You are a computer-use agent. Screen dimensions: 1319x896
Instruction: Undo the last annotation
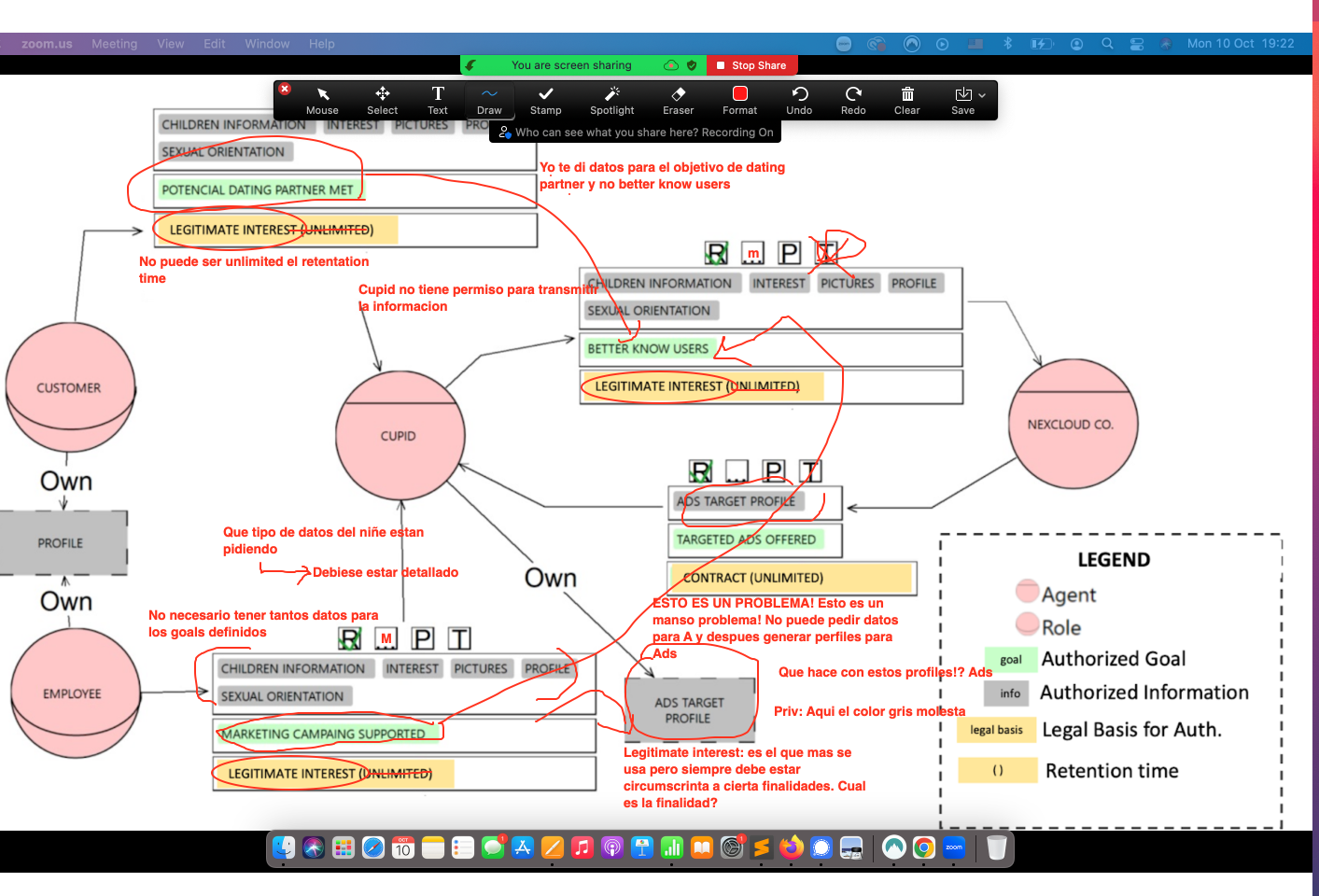click(799, 100)
